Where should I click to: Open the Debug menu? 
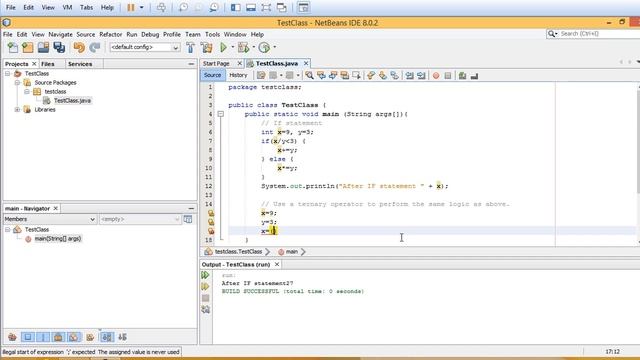point(150,35)
